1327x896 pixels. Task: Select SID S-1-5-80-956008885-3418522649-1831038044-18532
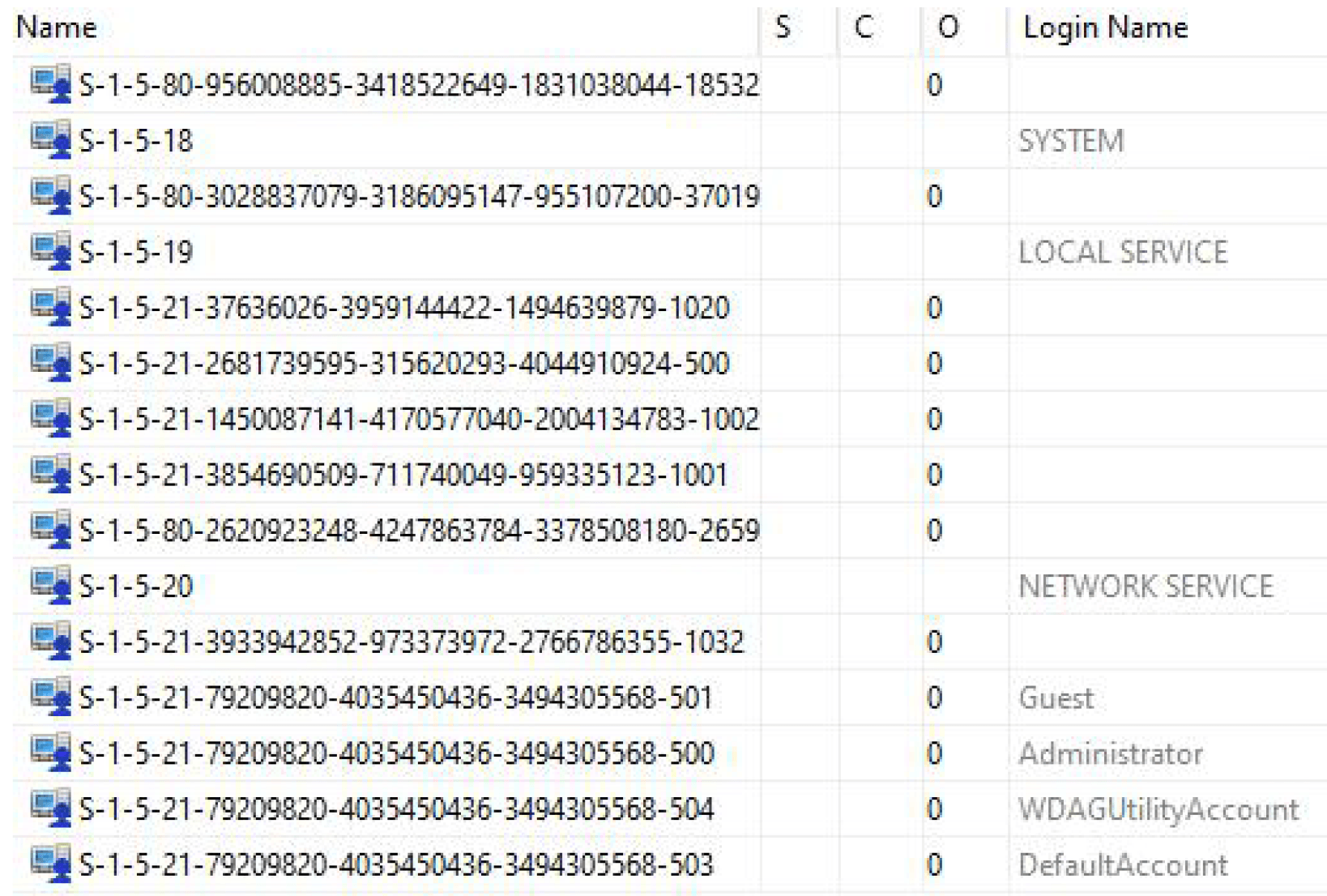tap(420, 85)
